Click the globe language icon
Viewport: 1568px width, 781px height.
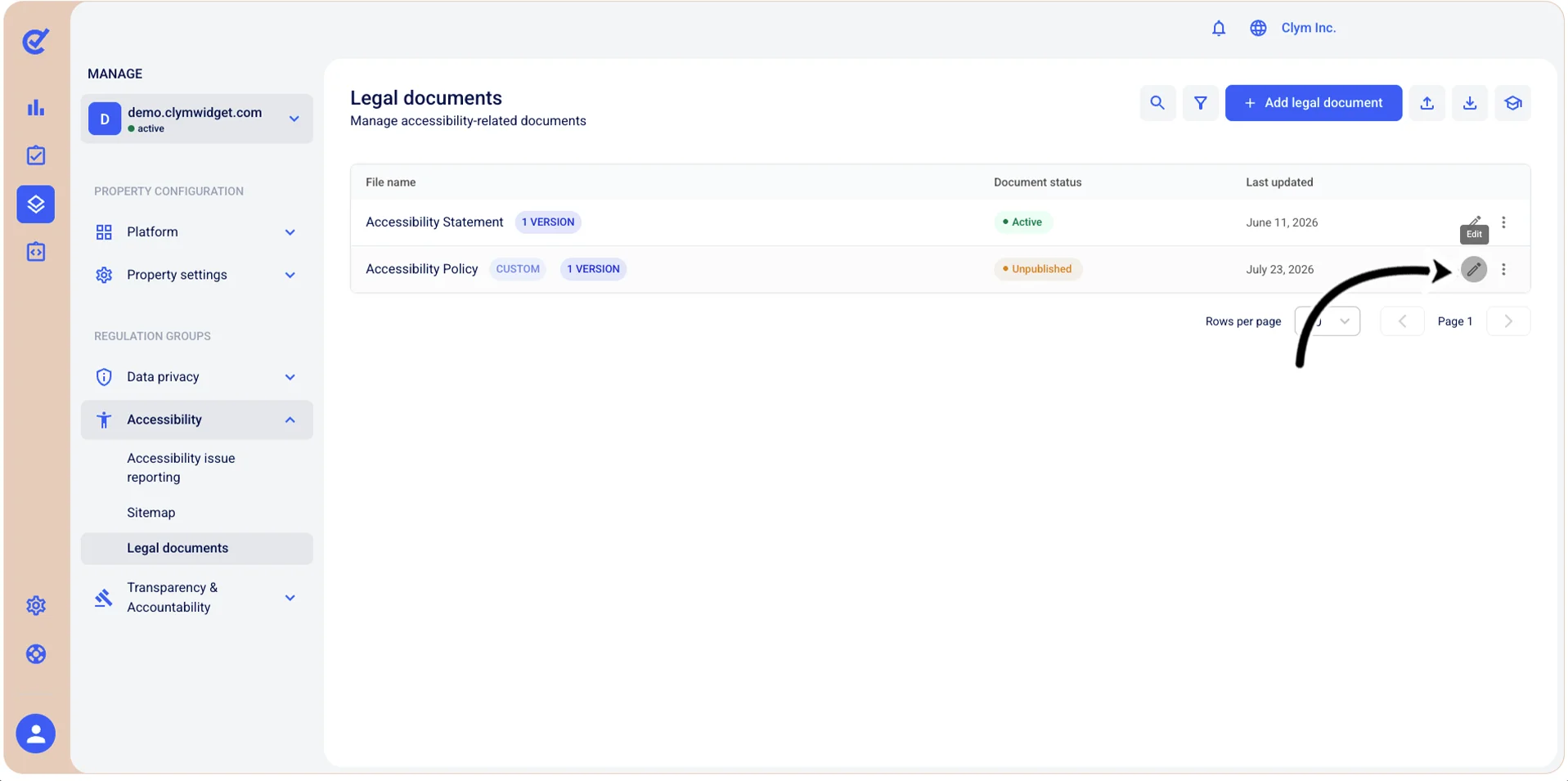[x=1258, y=28]
